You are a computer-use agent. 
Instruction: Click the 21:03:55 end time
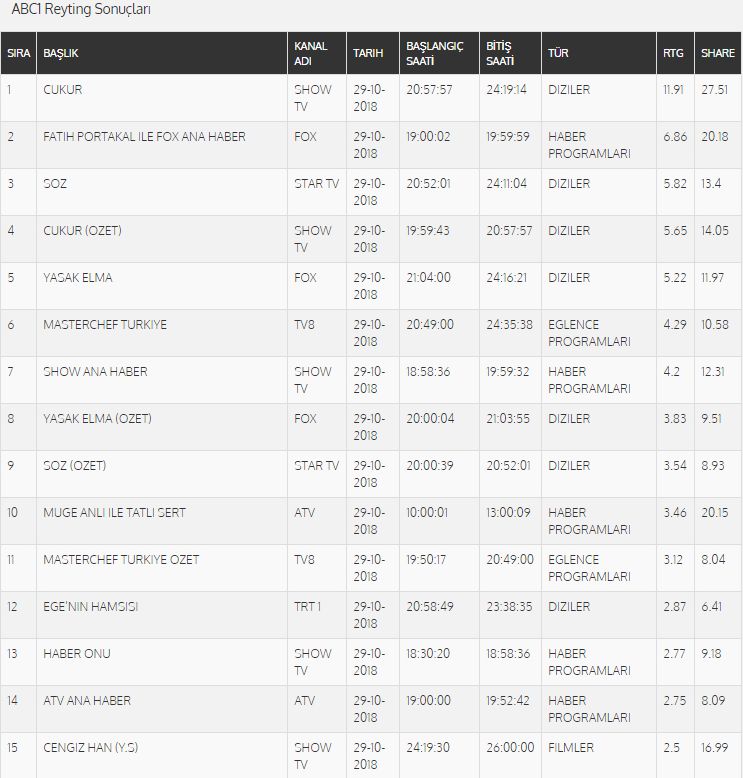pyautogui.click(x=508, y=419)
